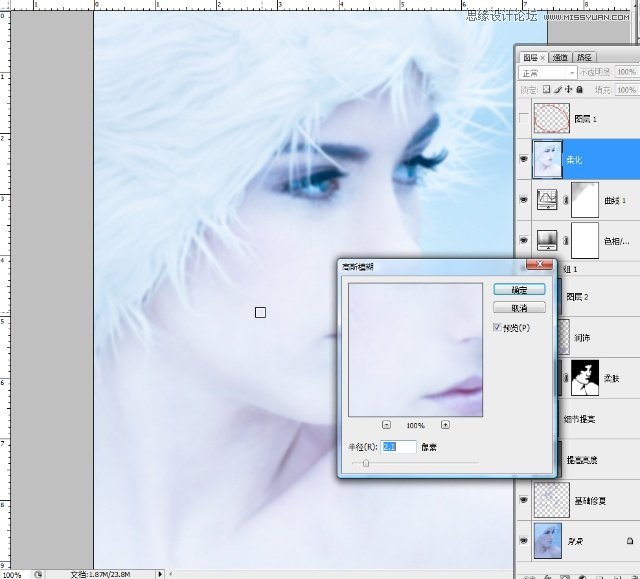Viewport: 640px width, 579px height.
Task: Click the horizontal scrollbar left arrow
Action: [170, 574]
